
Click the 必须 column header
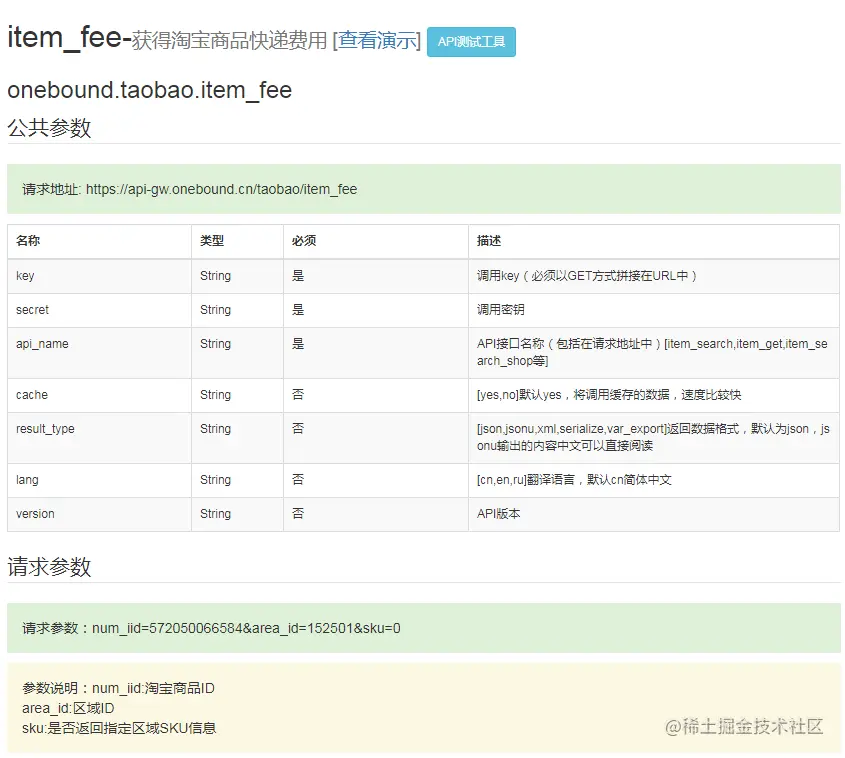click(x=304, y=241)
